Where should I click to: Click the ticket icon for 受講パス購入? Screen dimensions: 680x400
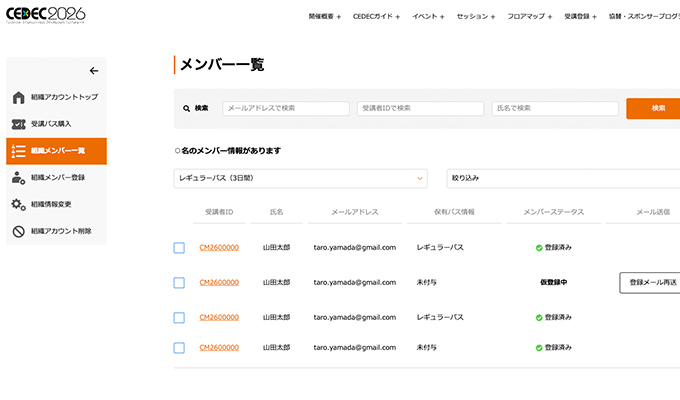18,124
